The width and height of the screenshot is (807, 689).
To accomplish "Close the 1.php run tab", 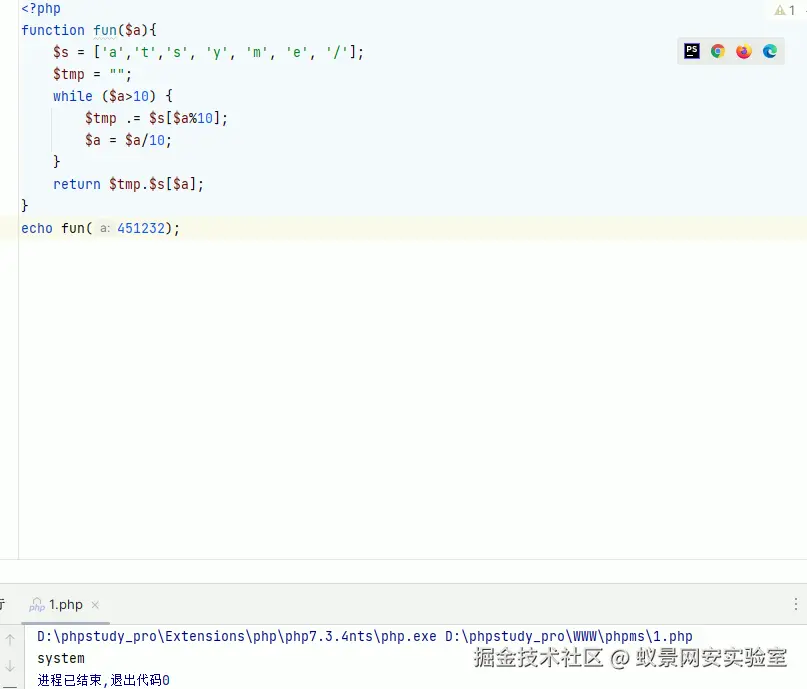I will [96, 605].
